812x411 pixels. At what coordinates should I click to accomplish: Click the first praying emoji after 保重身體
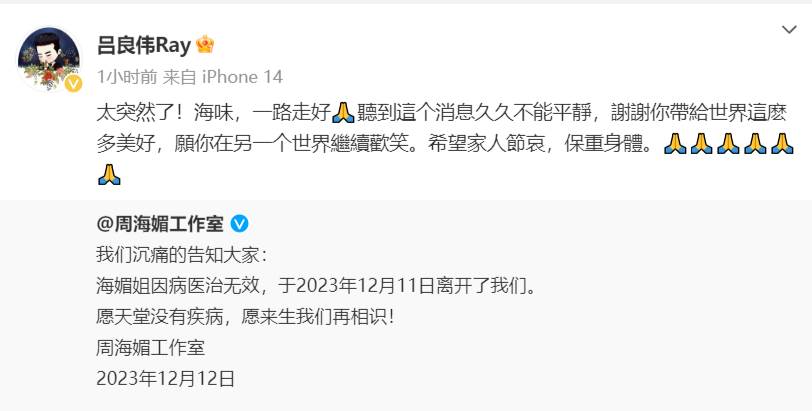(x=675, y=143)
